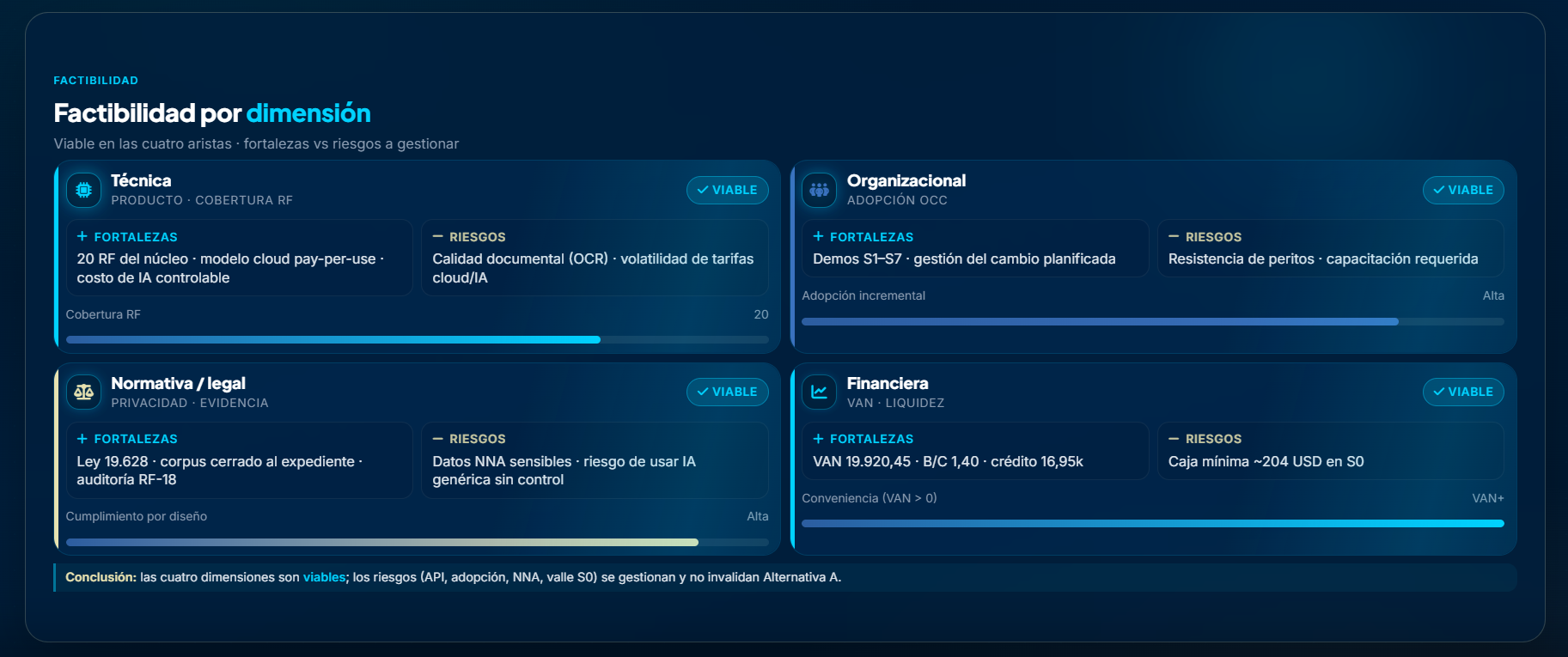Click the RIESGOS label in the Financiera card

click(x=1213, y=439)
